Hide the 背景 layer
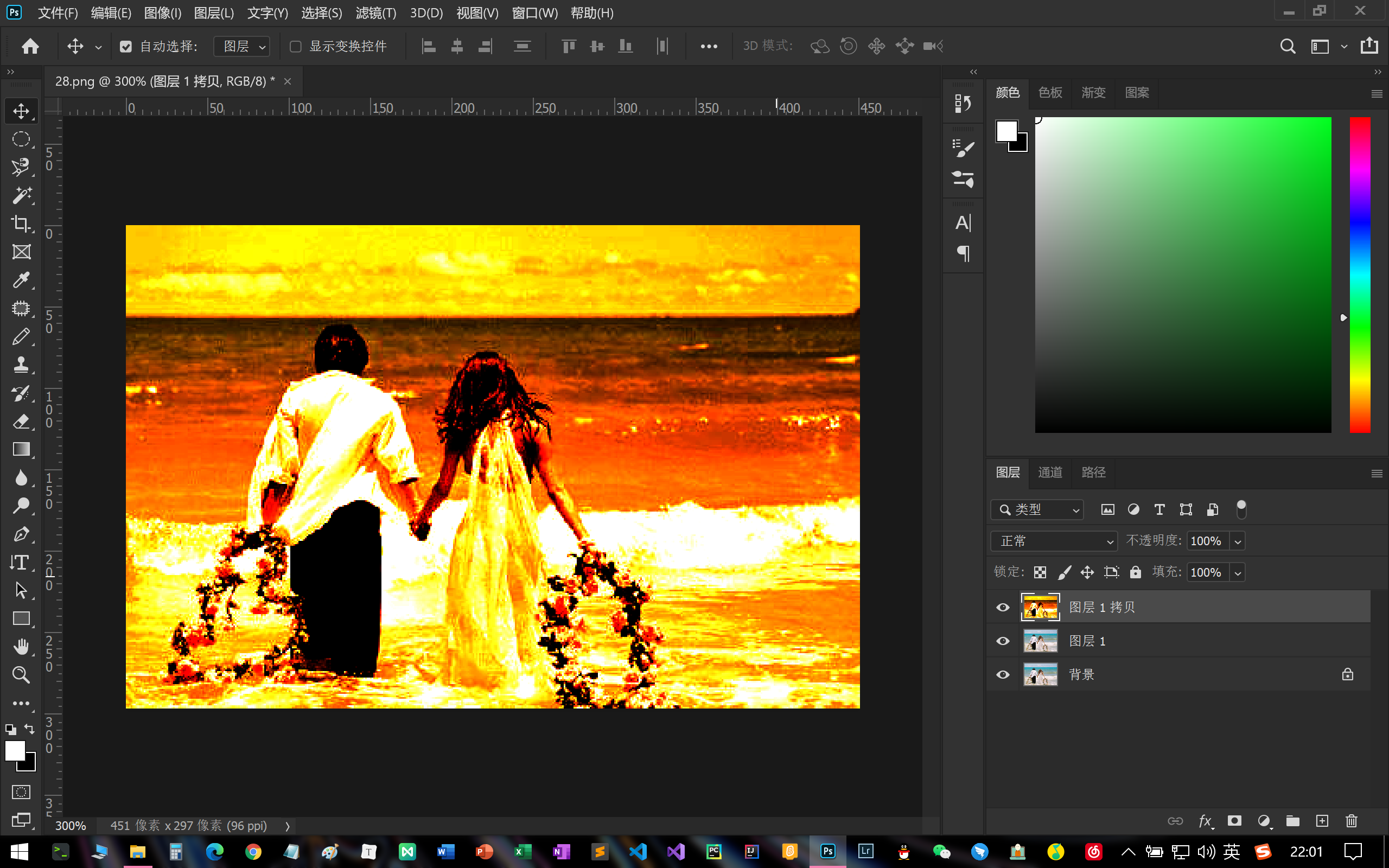 pyautogui.click(x=1003, y=674)
